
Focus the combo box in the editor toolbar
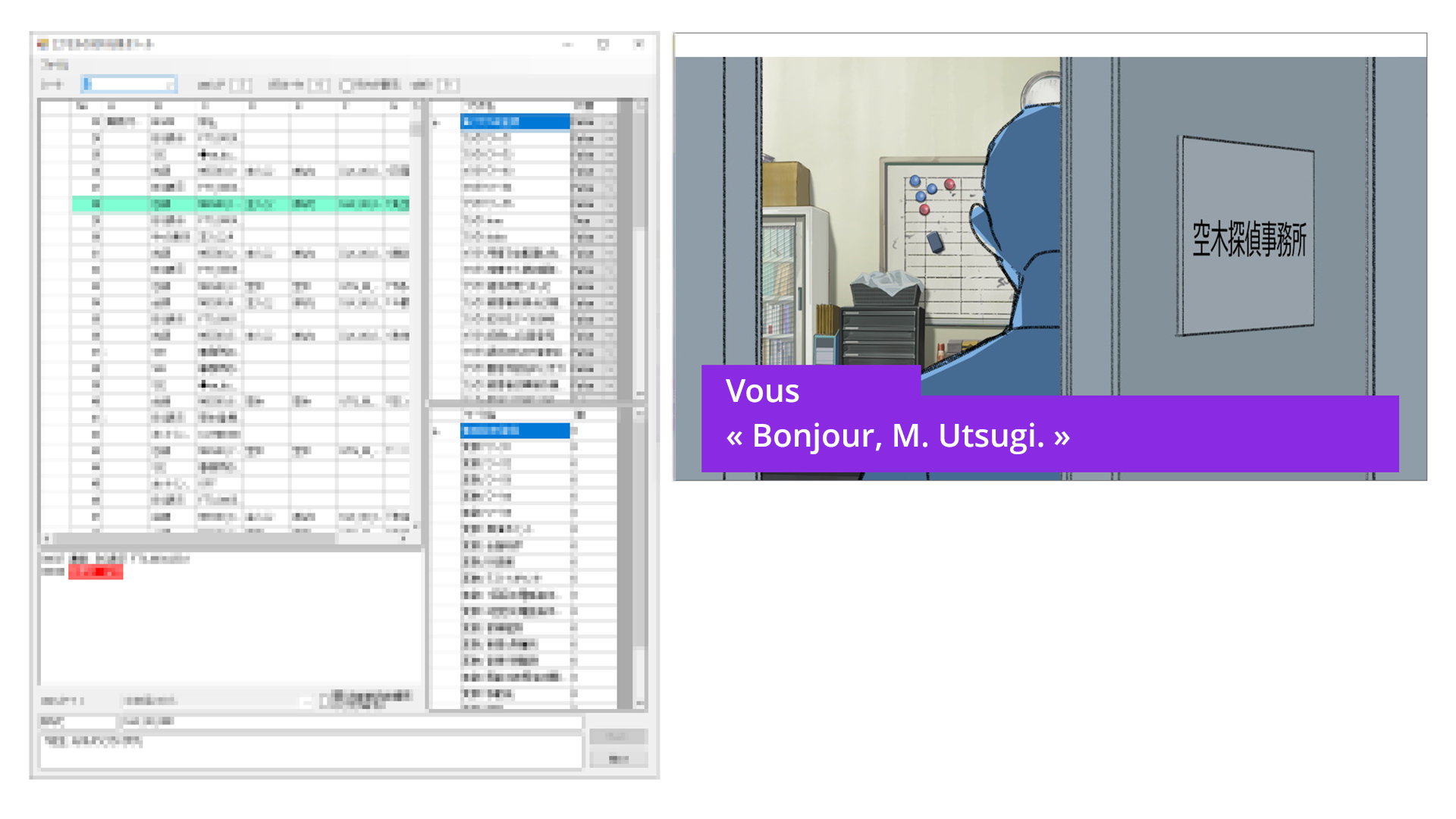click(129, 84)
